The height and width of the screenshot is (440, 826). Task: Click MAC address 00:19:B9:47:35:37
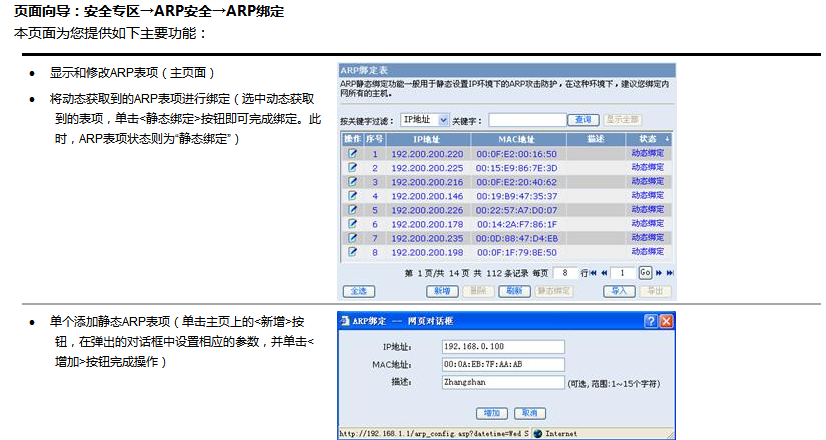click(x=517, y=196)
